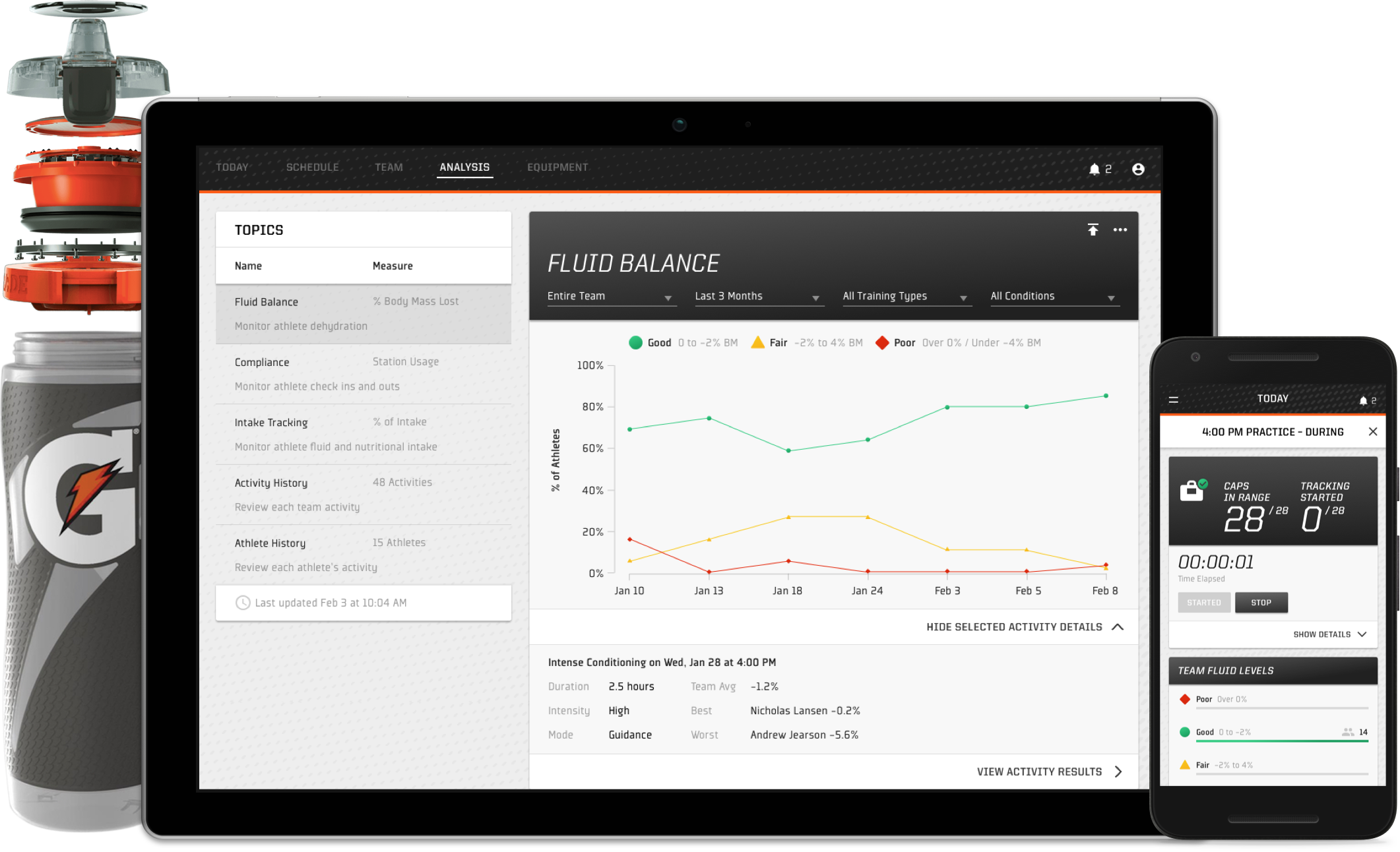Open the three-dot overflow menu on Fluid Balance

1120,229
